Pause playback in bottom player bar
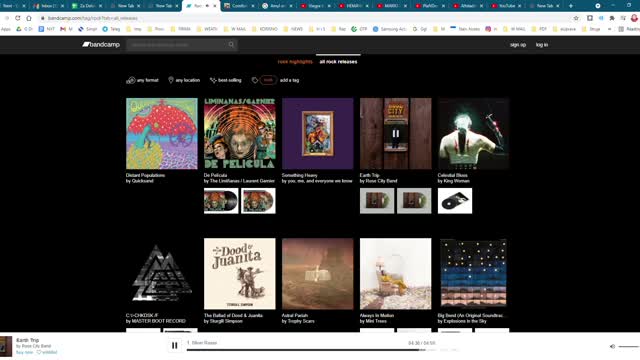 [x=174, y=346]
